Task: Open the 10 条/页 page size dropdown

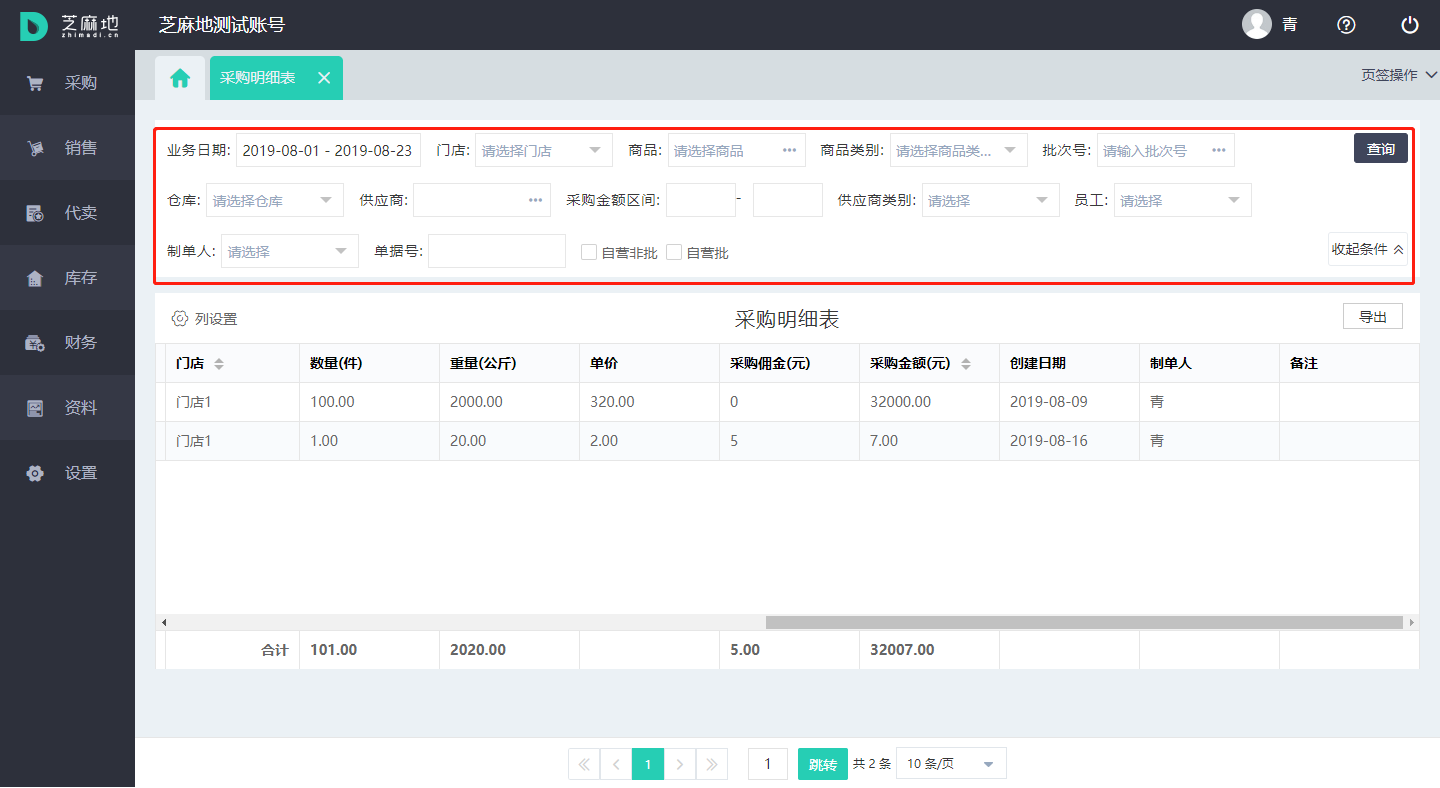Action: coord(951,764)
